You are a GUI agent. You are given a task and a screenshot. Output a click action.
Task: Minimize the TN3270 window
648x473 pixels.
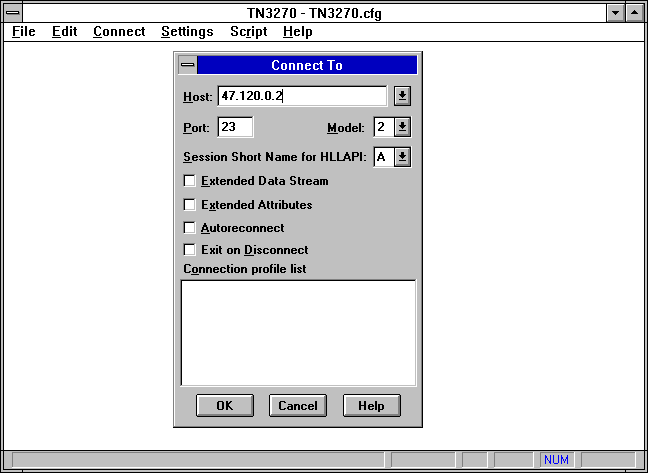point(616,13)
